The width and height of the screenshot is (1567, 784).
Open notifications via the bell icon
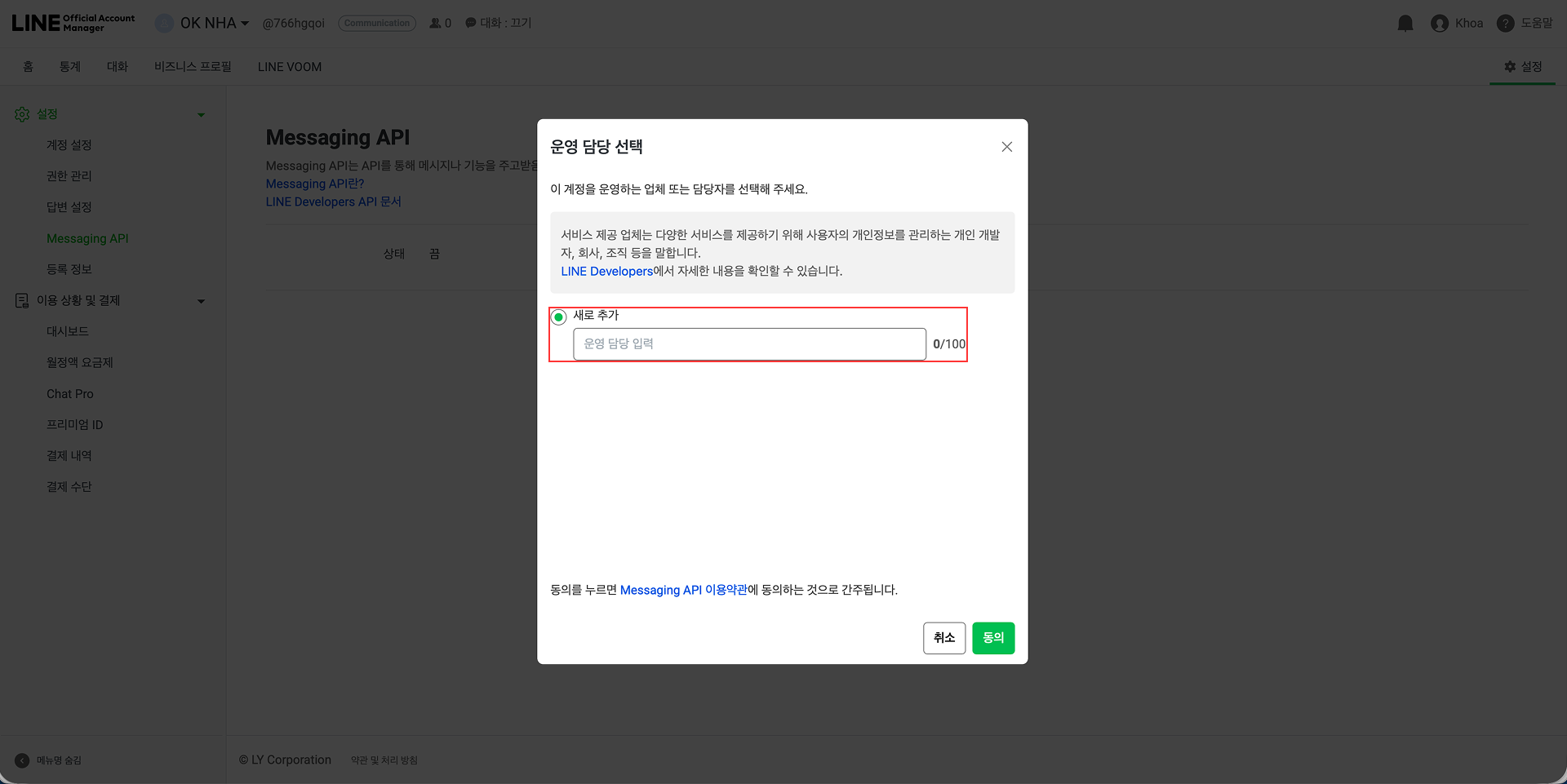coord(1405,23)
